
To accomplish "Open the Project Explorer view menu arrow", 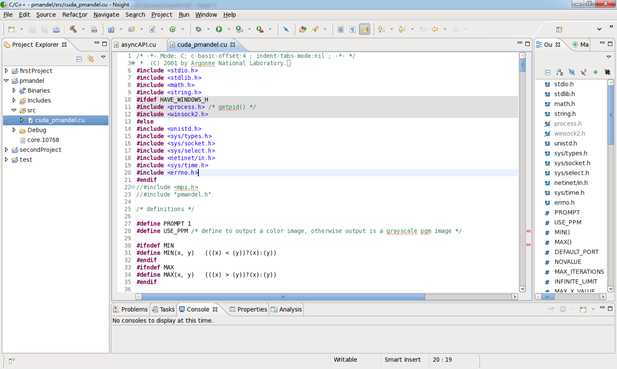I will (x=103, y=58).
